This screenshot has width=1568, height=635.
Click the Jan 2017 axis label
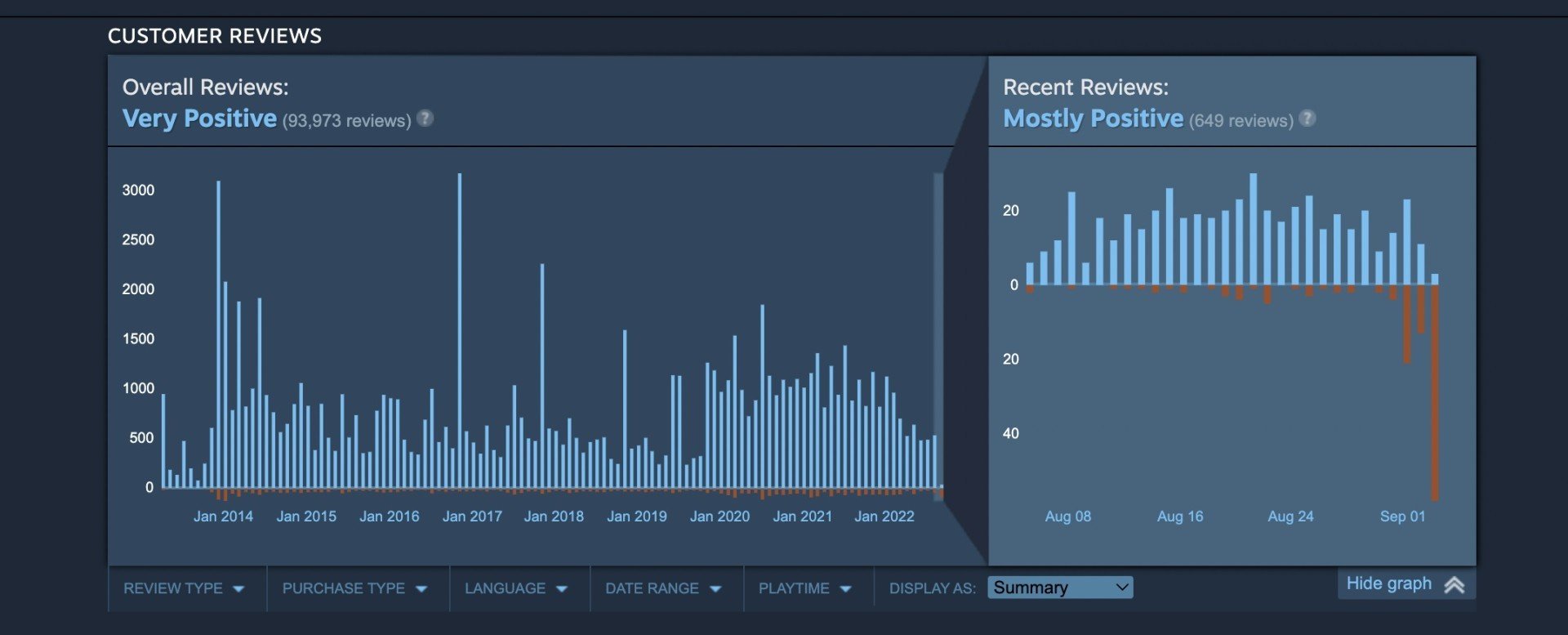[x=472, y=516]
